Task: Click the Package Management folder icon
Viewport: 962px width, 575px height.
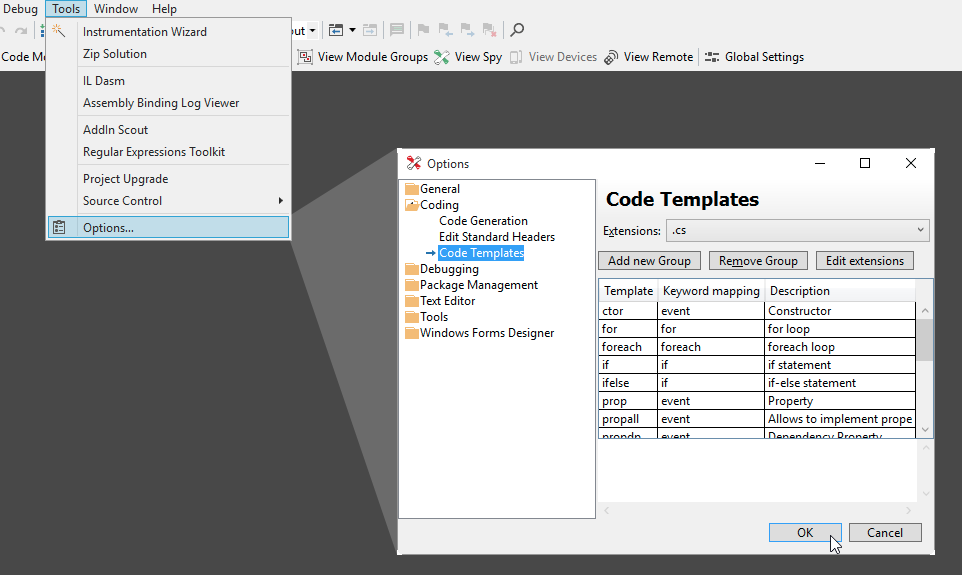Action: point(412,284)
